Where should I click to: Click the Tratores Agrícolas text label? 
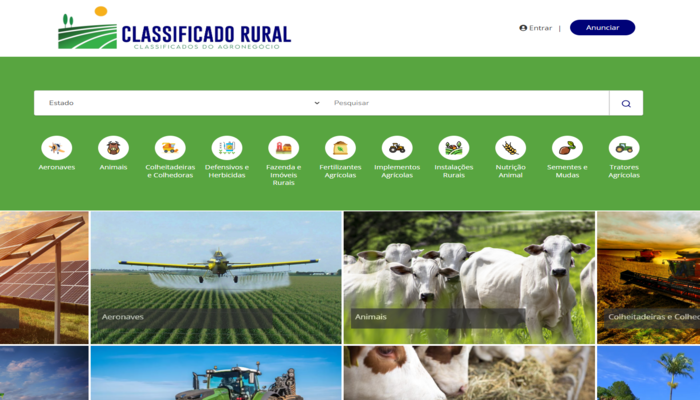624,171
